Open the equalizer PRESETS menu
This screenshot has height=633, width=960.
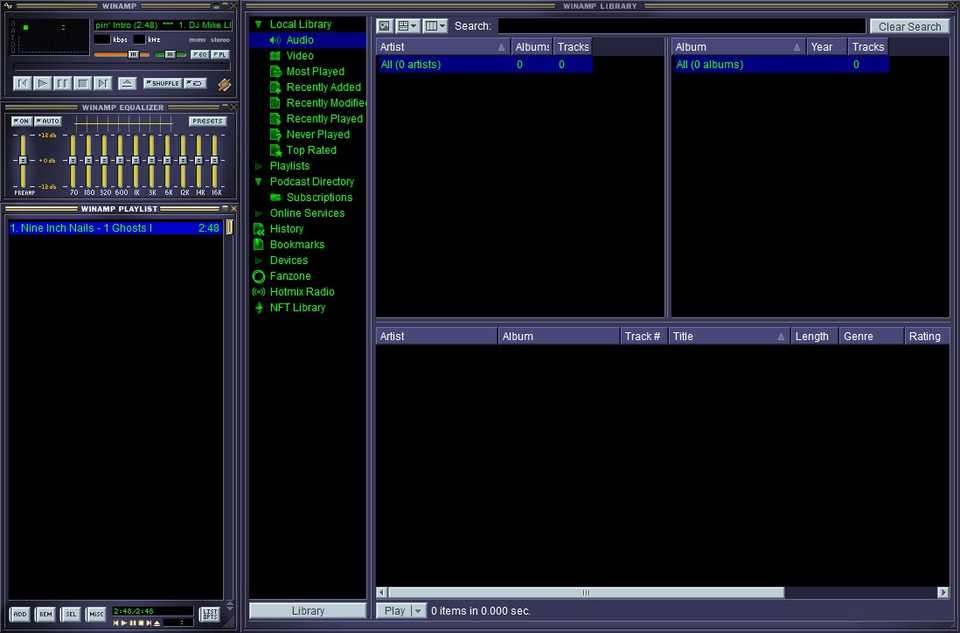(207, 121)
